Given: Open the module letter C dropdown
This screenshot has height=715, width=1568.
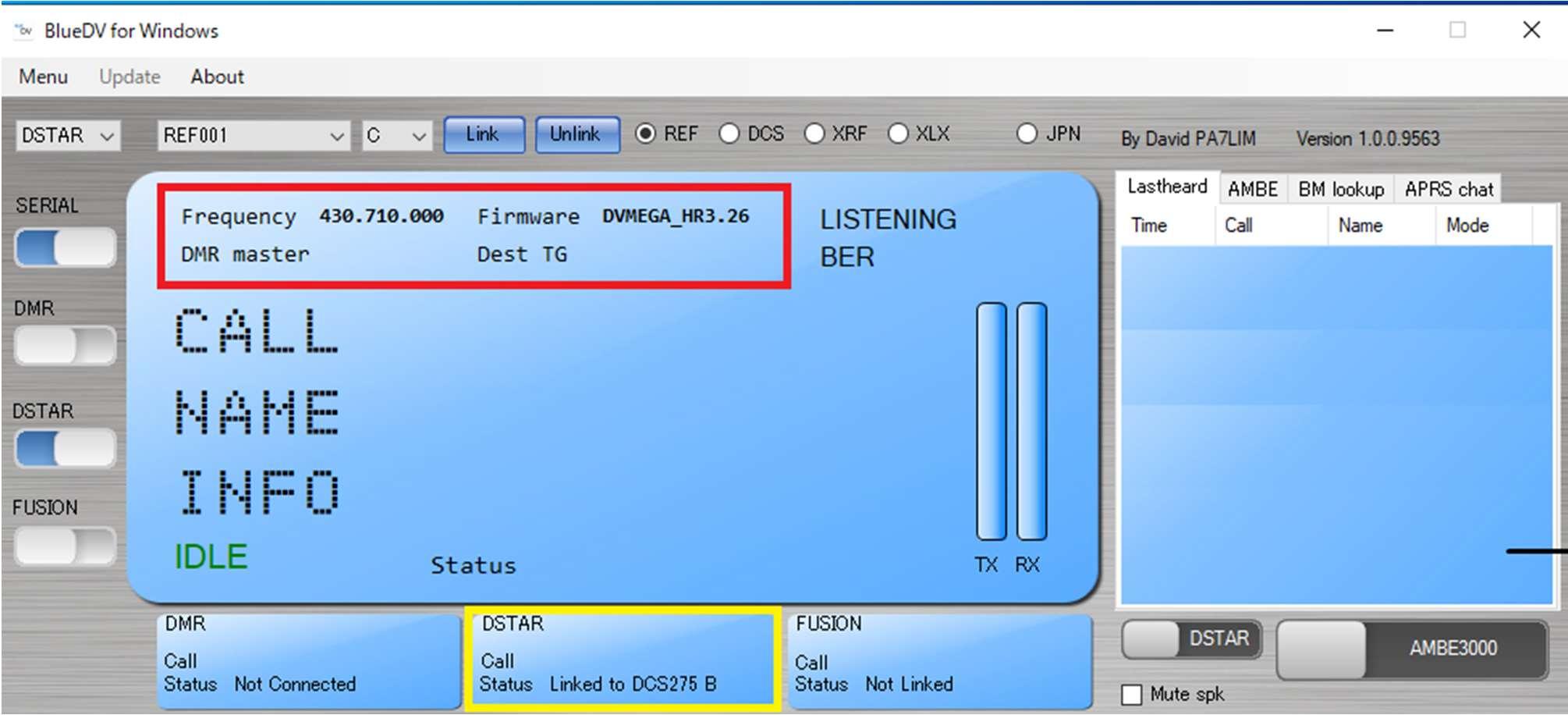Looking at the screenshot, I should [x=396, y=136].
